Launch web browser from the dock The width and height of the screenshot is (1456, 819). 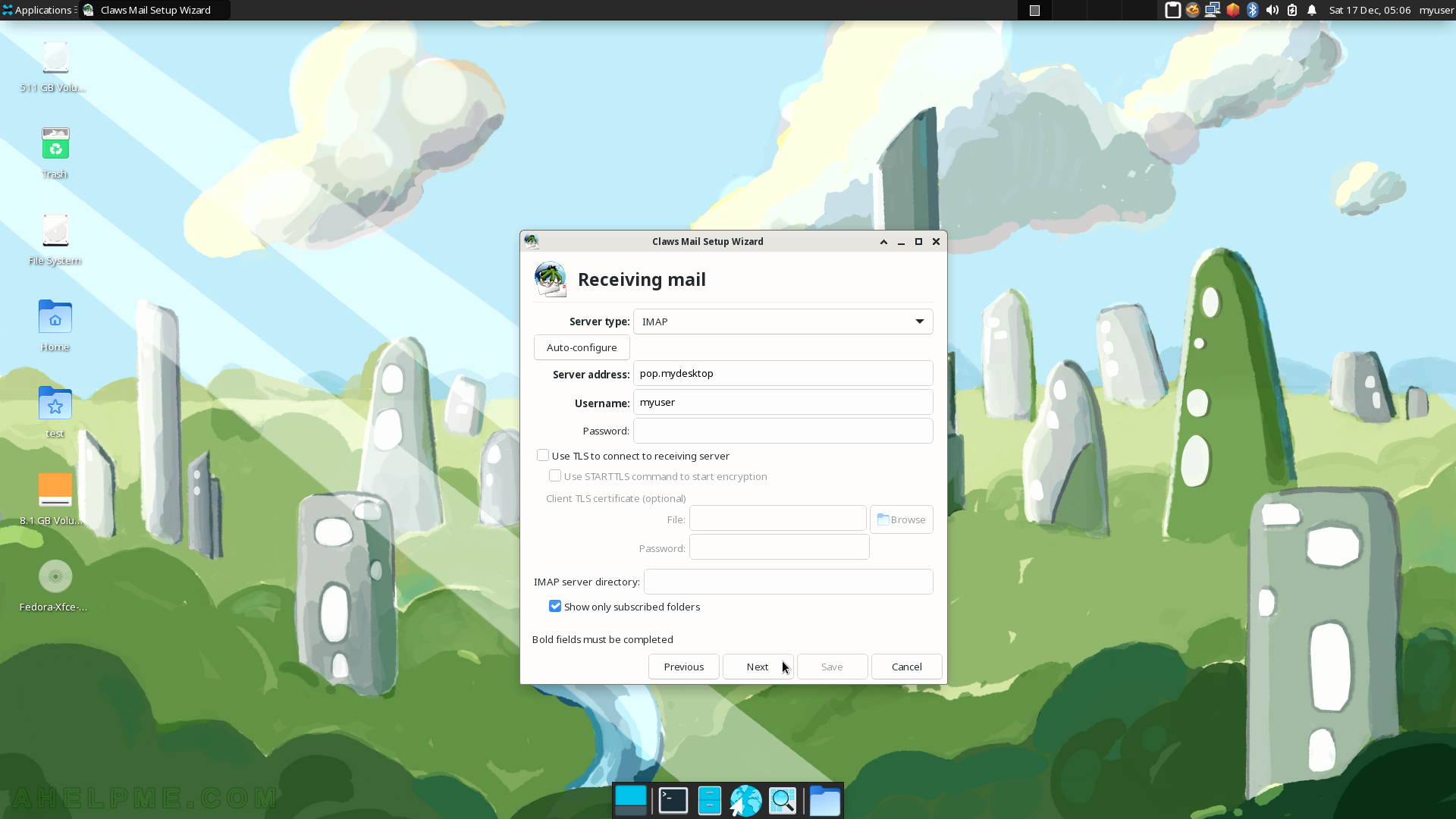745,801
